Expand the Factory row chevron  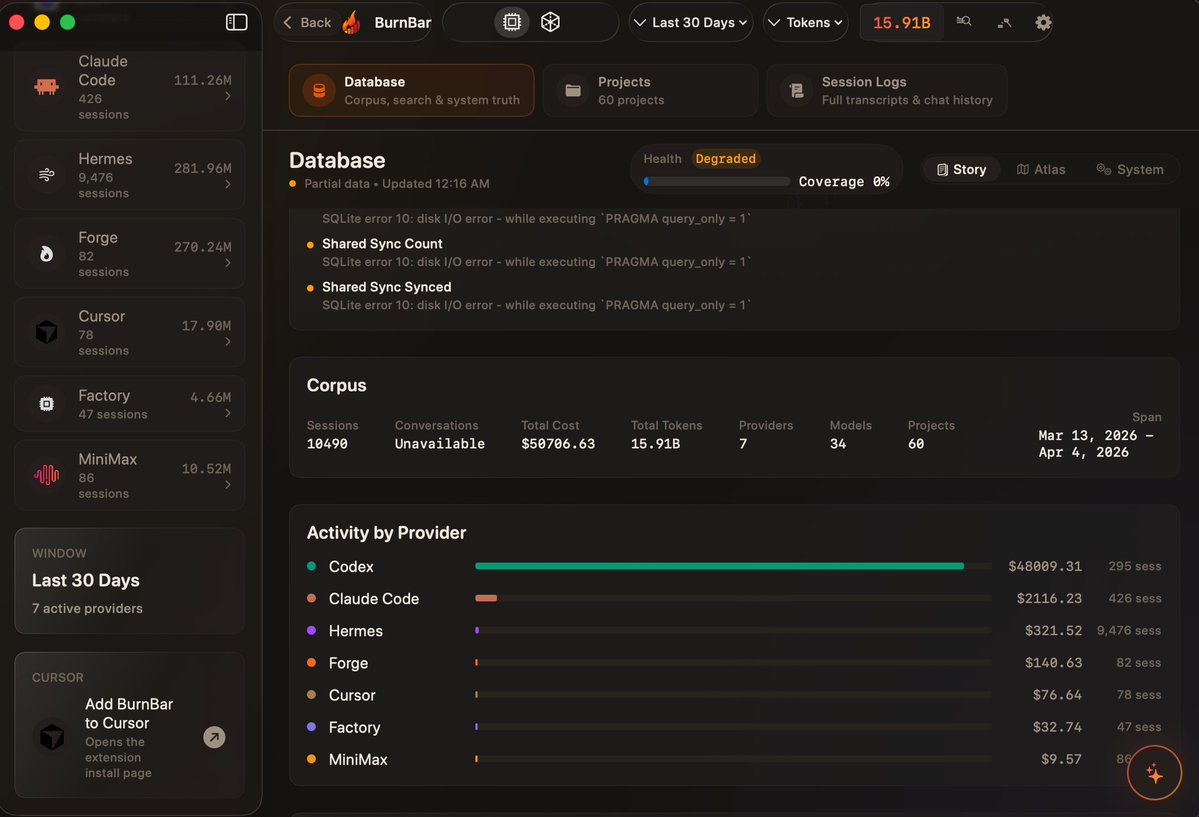point(228,413)
